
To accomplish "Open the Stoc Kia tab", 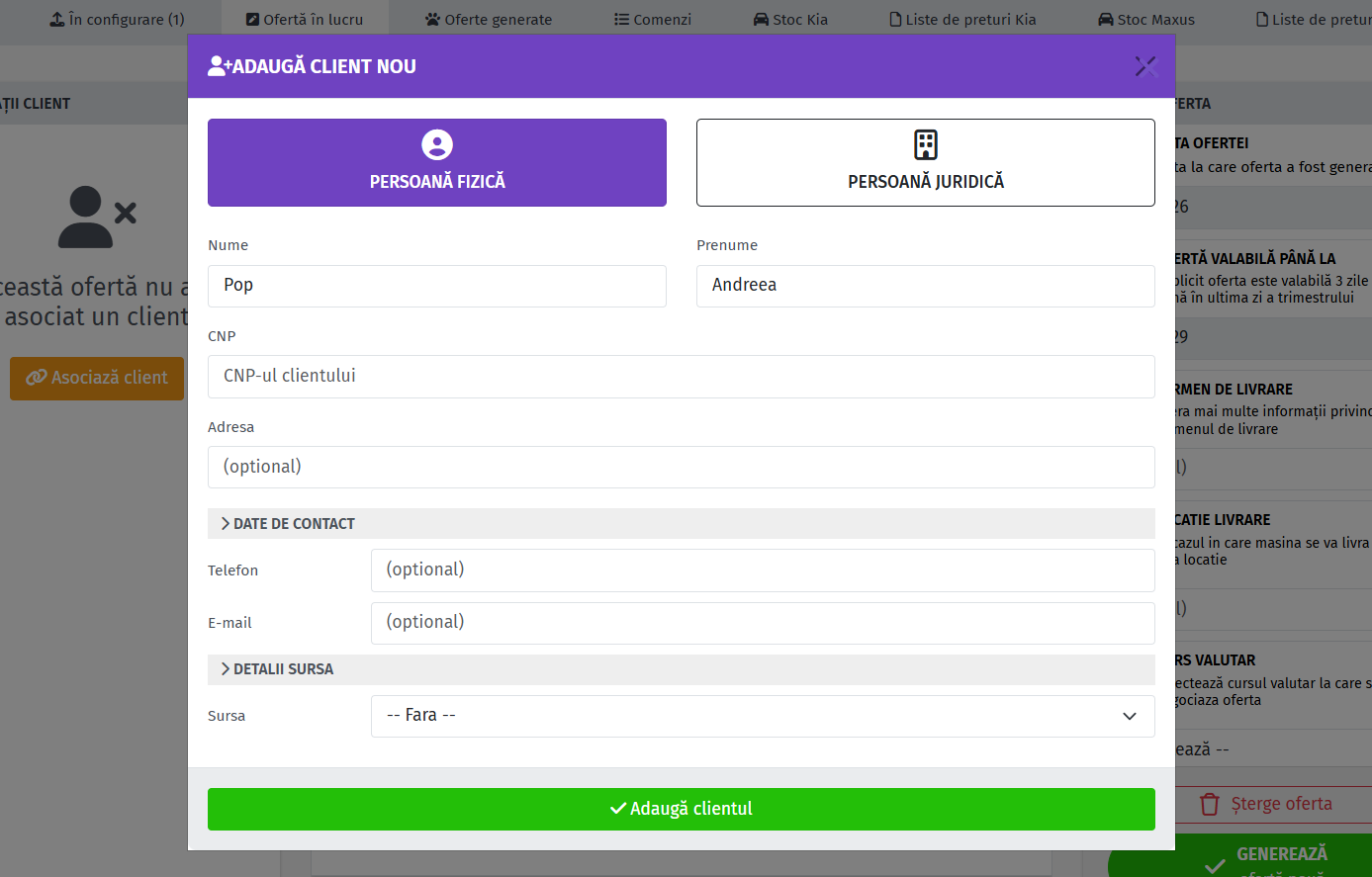I will (790, 20).
